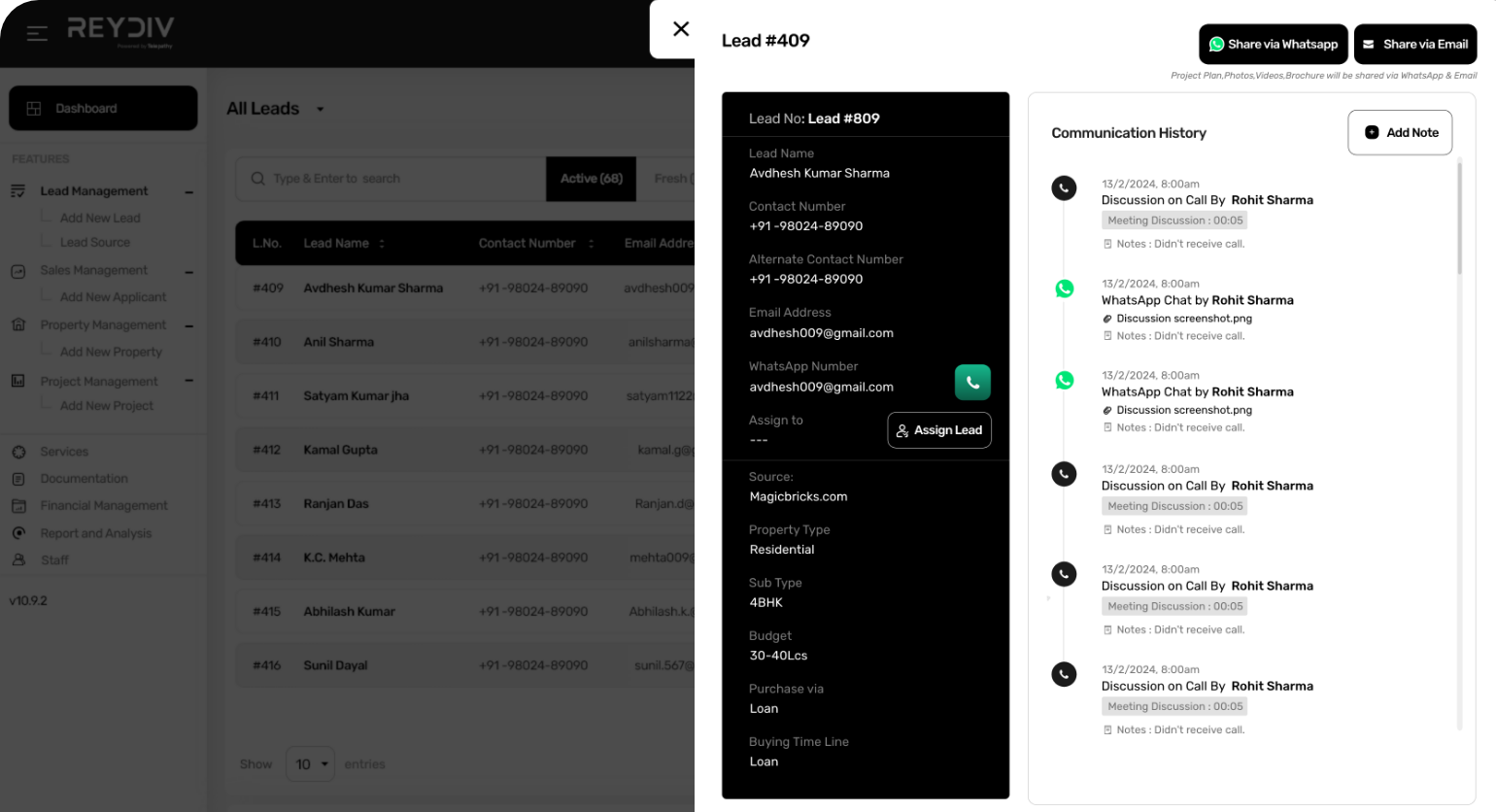Screen dimensions: 1496x812
Task: Click the Share via Email button
Action: 1415,45
